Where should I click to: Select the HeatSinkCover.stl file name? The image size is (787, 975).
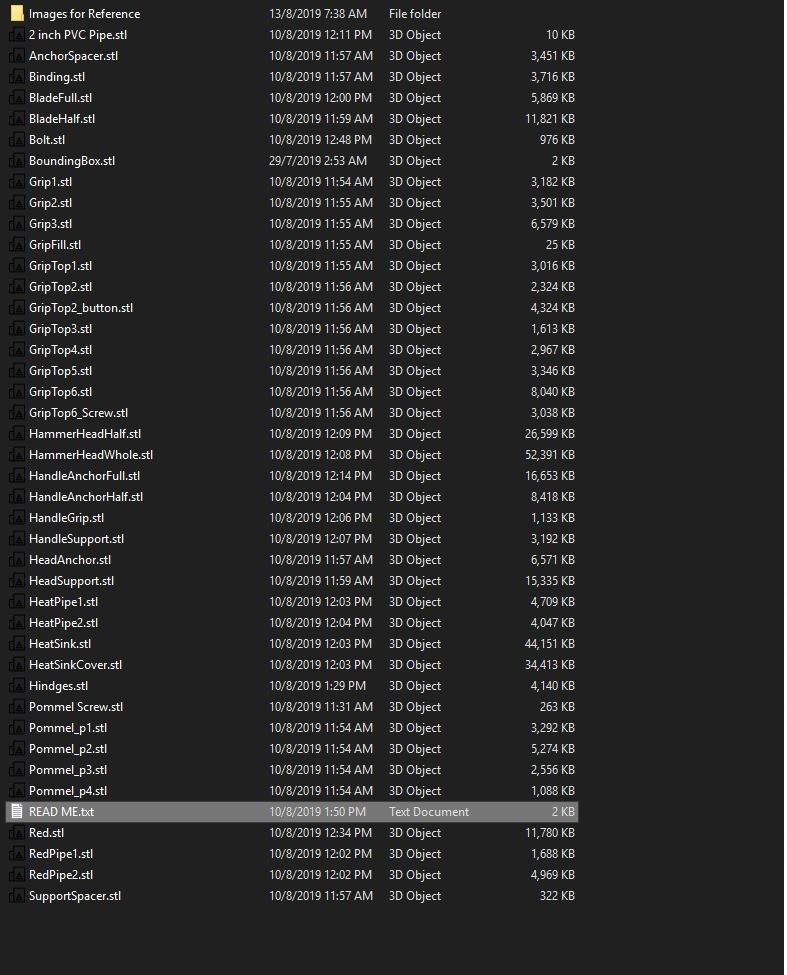[x=75, y=665]
